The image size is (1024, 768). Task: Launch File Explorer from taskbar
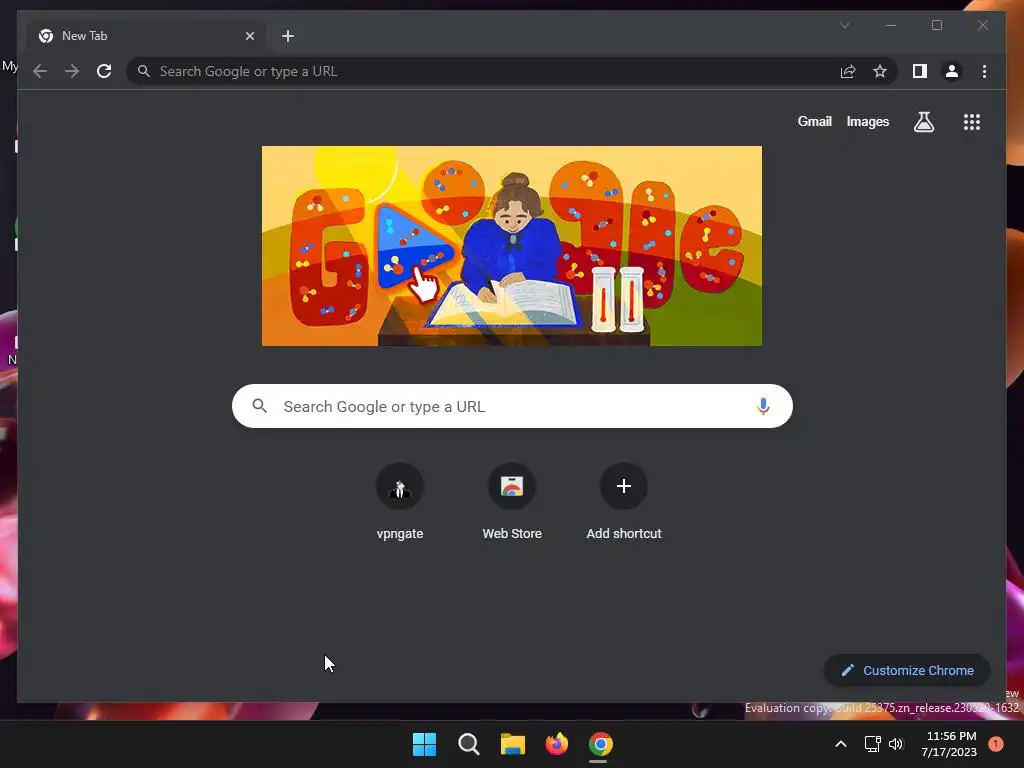(513, 744)
